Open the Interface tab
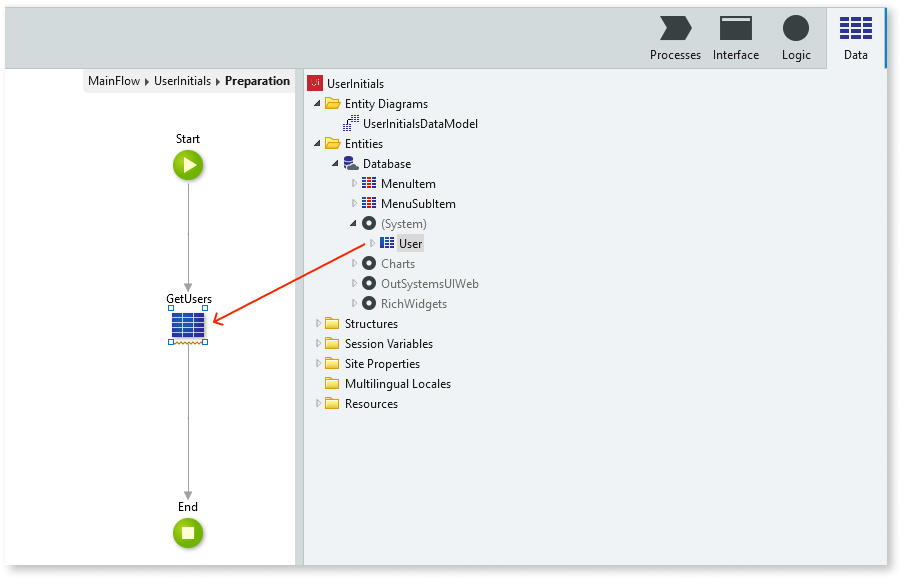Image resolution: width=902 pixels, height=580 pixels. coord(736,38)
